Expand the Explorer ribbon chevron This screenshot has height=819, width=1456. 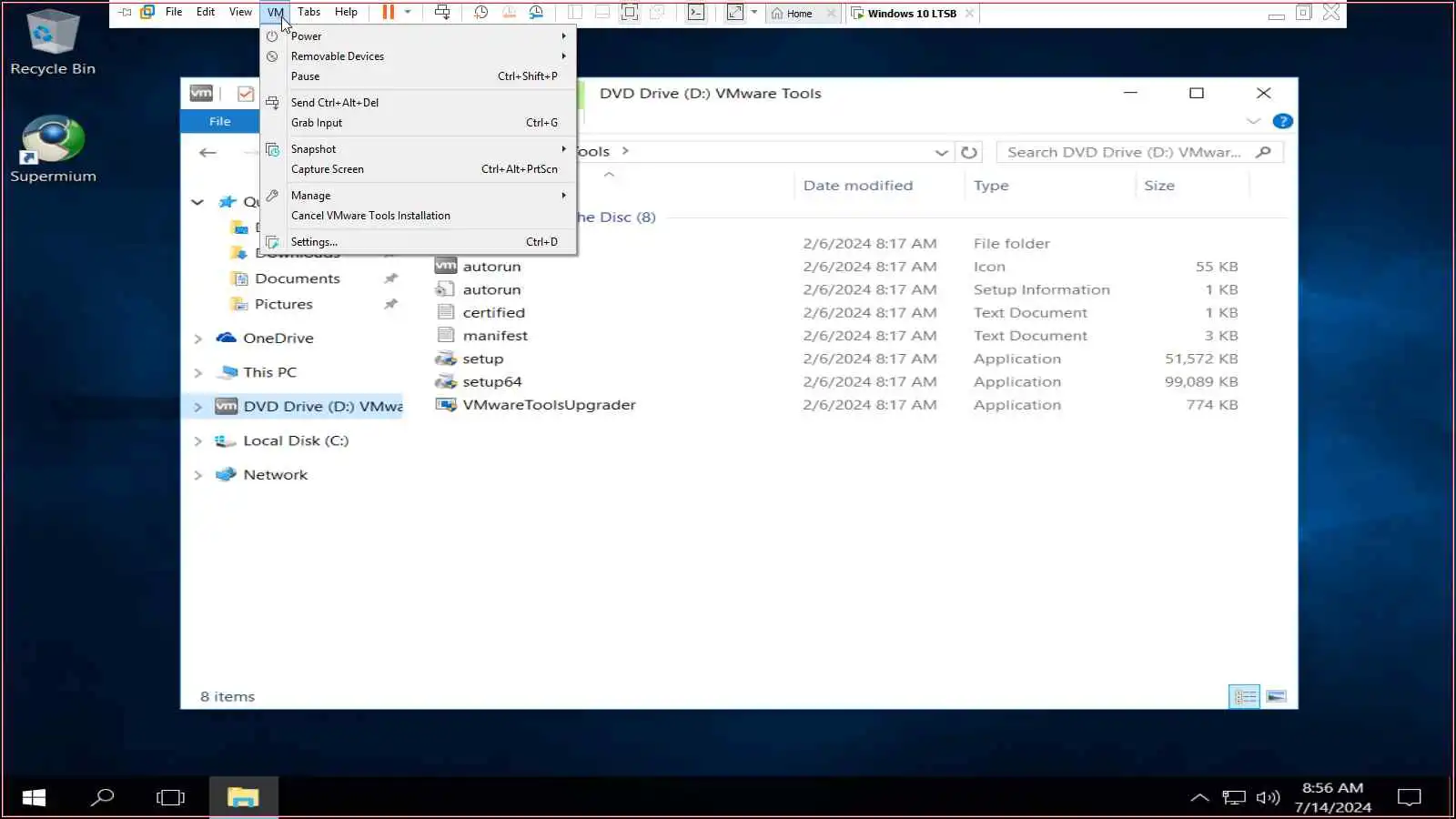tap(1253, 121)
